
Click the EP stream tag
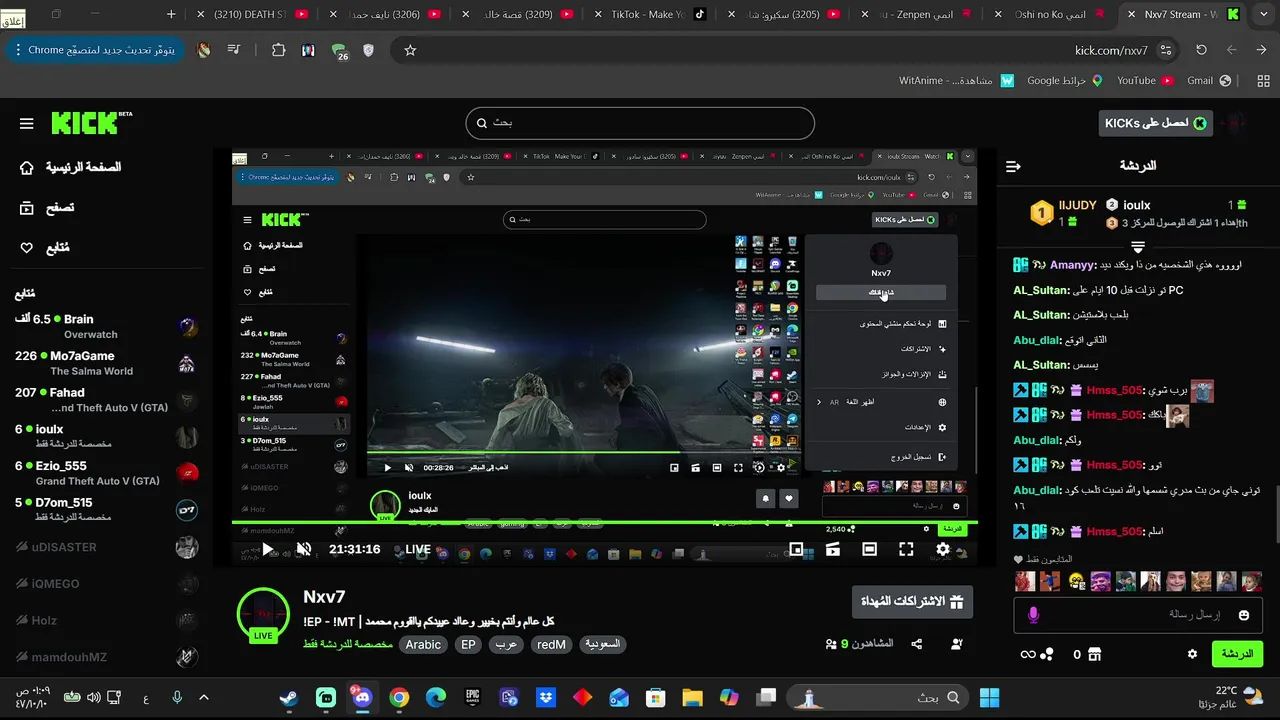(x=468, y=645)
